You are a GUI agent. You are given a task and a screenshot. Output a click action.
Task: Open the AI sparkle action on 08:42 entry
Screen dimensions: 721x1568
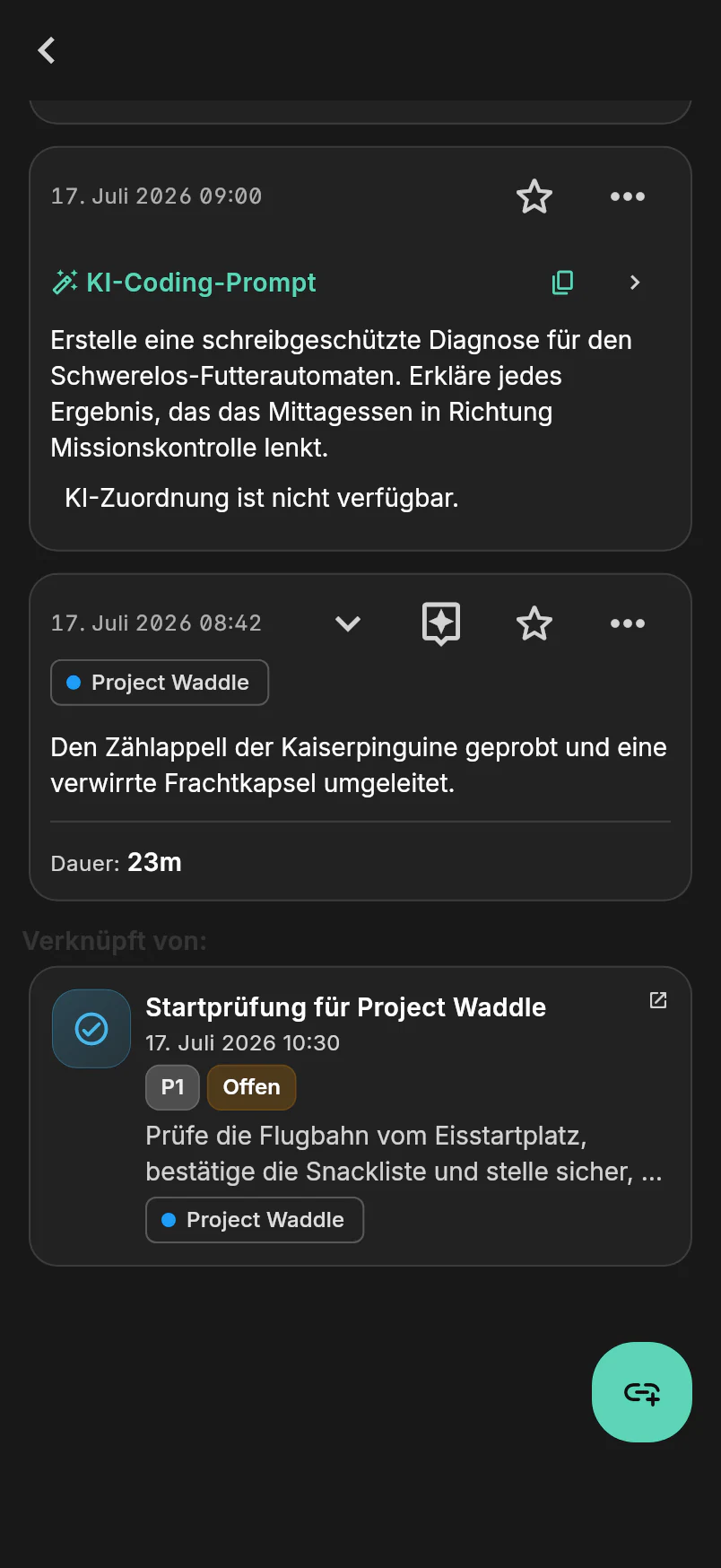pos(441,623)
